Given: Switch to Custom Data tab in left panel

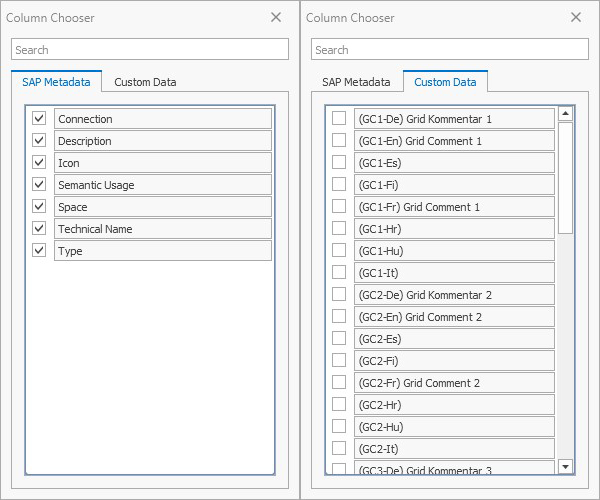Looking at the screenshot, I should pos(145,82).
